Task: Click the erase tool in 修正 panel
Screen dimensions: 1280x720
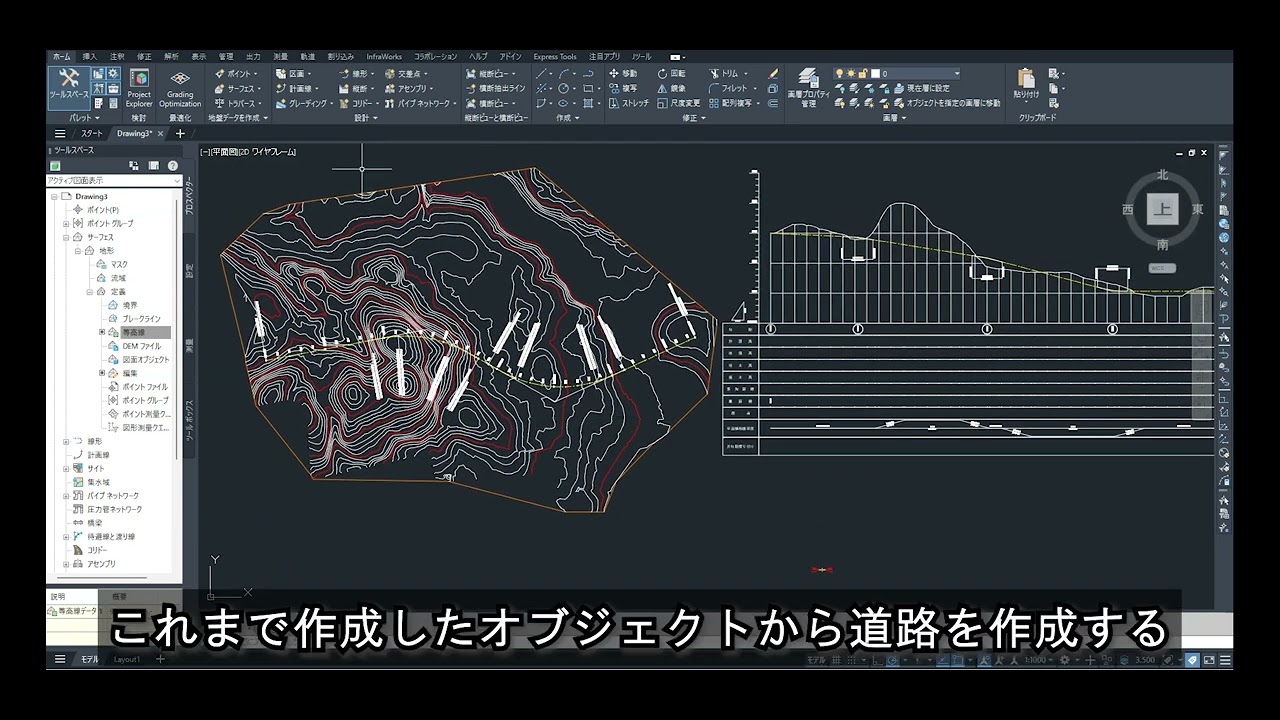Action: coord(772,74)
